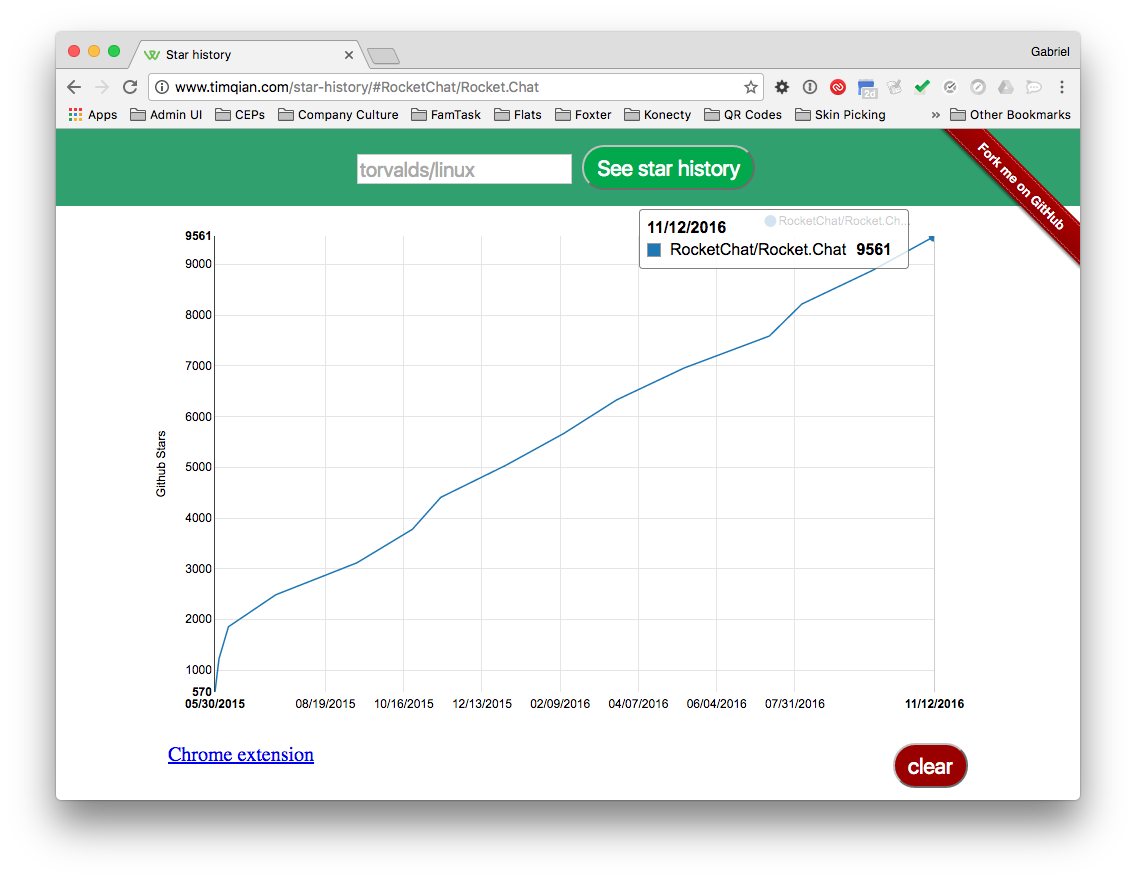Click the See star history button

tap(668, 168)
